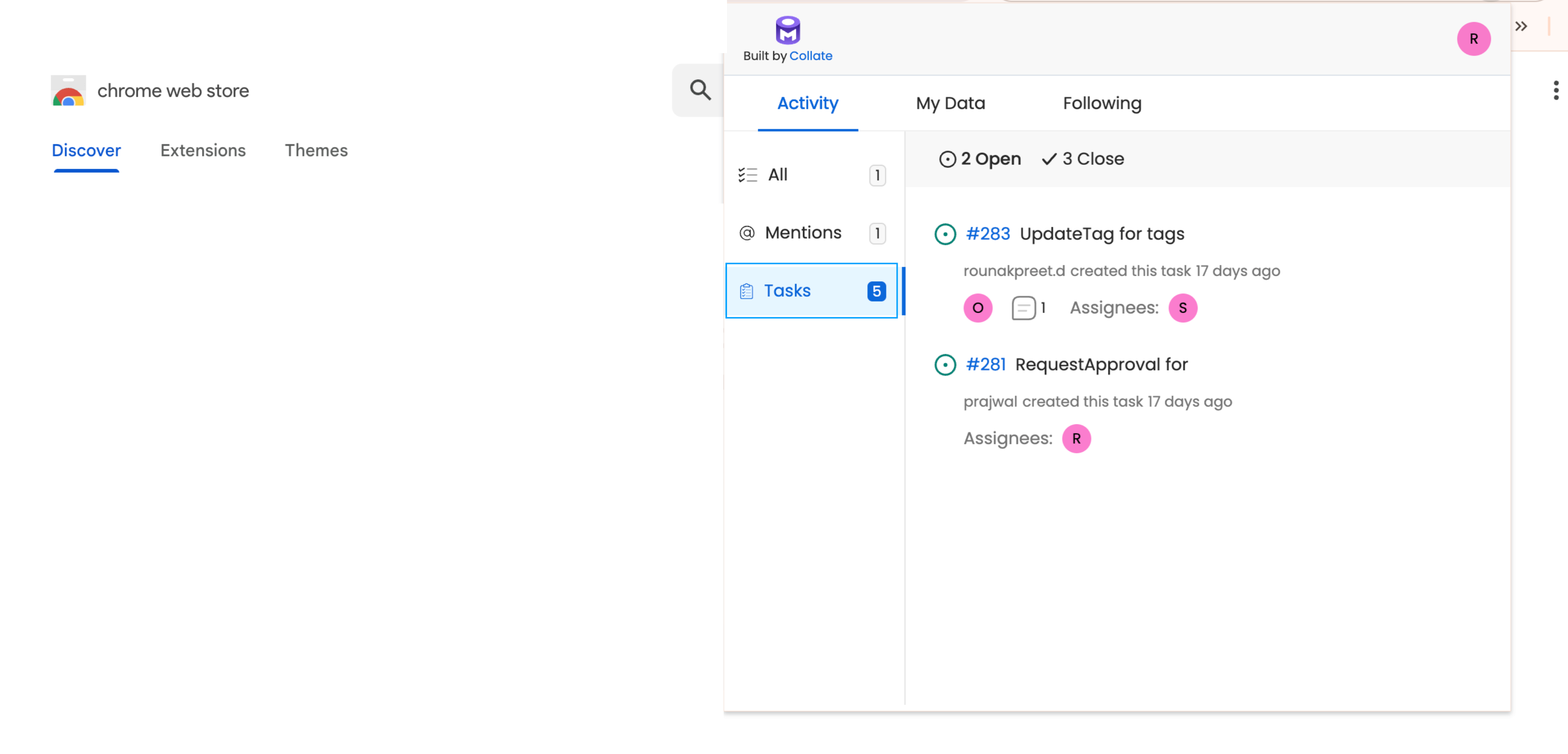Switch to the Following tab
This screenshot has width=1568, height=754.
pyautogui.click(x=1102, y=103)
